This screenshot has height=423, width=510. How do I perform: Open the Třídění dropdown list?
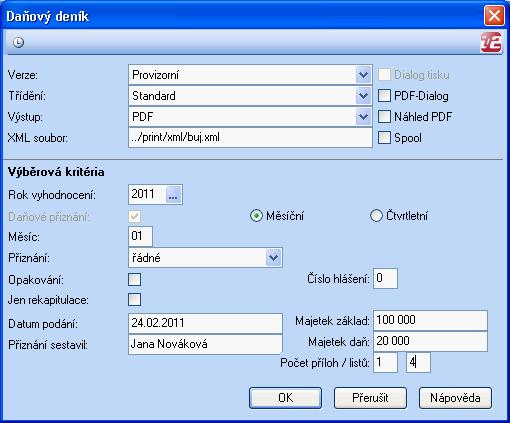click(363, 96)
